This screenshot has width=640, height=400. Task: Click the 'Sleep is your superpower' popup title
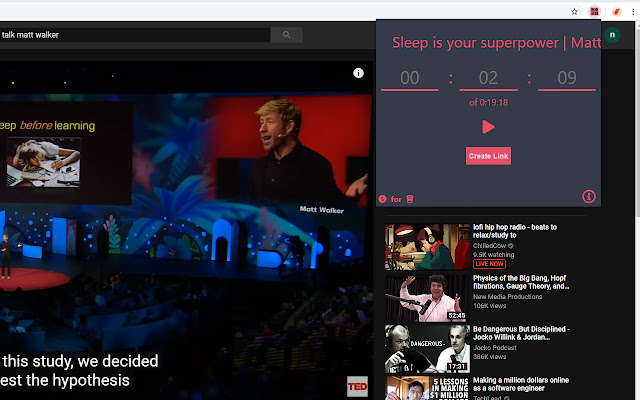pyautogui.click(x=496, y=43)
